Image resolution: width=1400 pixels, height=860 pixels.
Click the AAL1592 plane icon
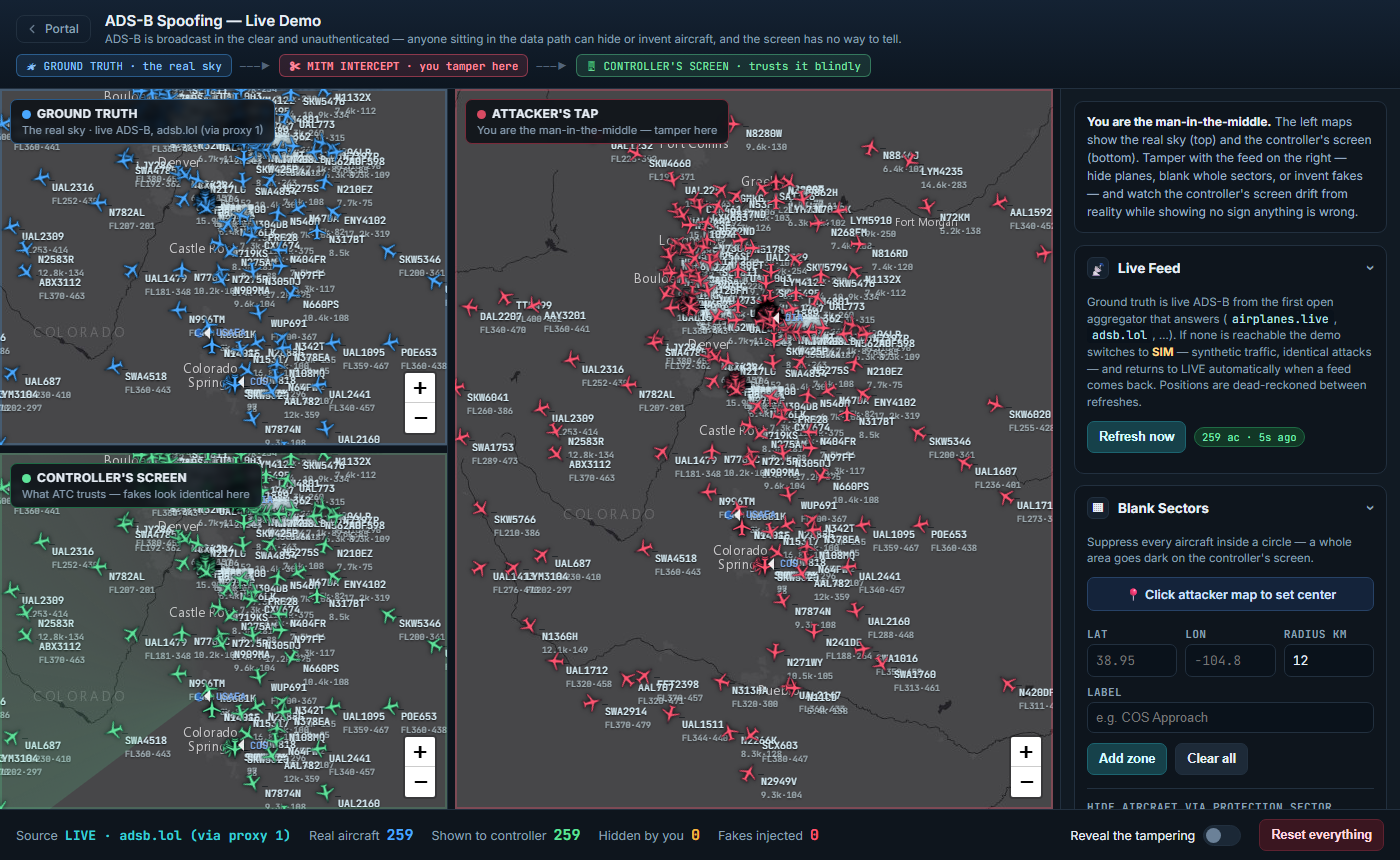(998, 201)
